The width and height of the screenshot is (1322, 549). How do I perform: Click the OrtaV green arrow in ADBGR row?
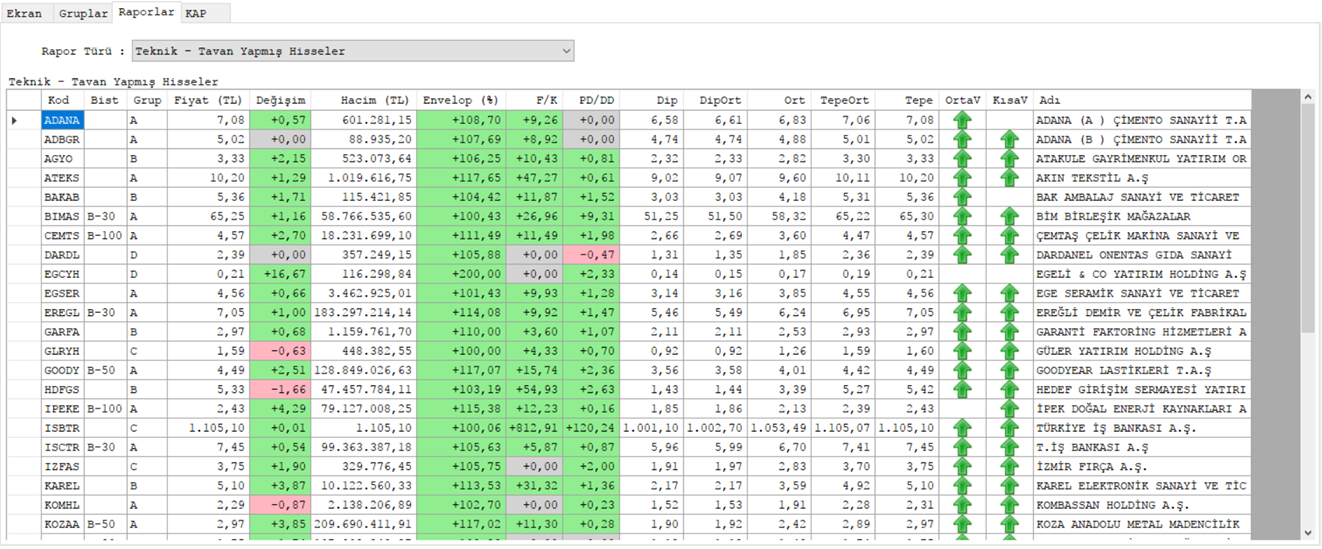962,139
